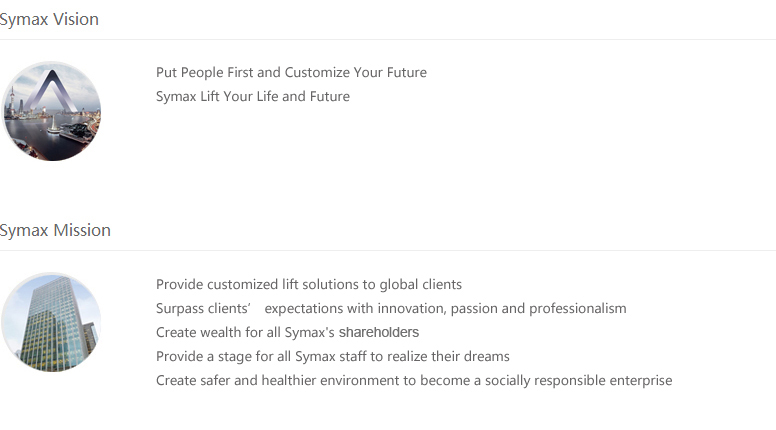
Task: Click the Symax Mission glass building image
Action: (51, 322)
